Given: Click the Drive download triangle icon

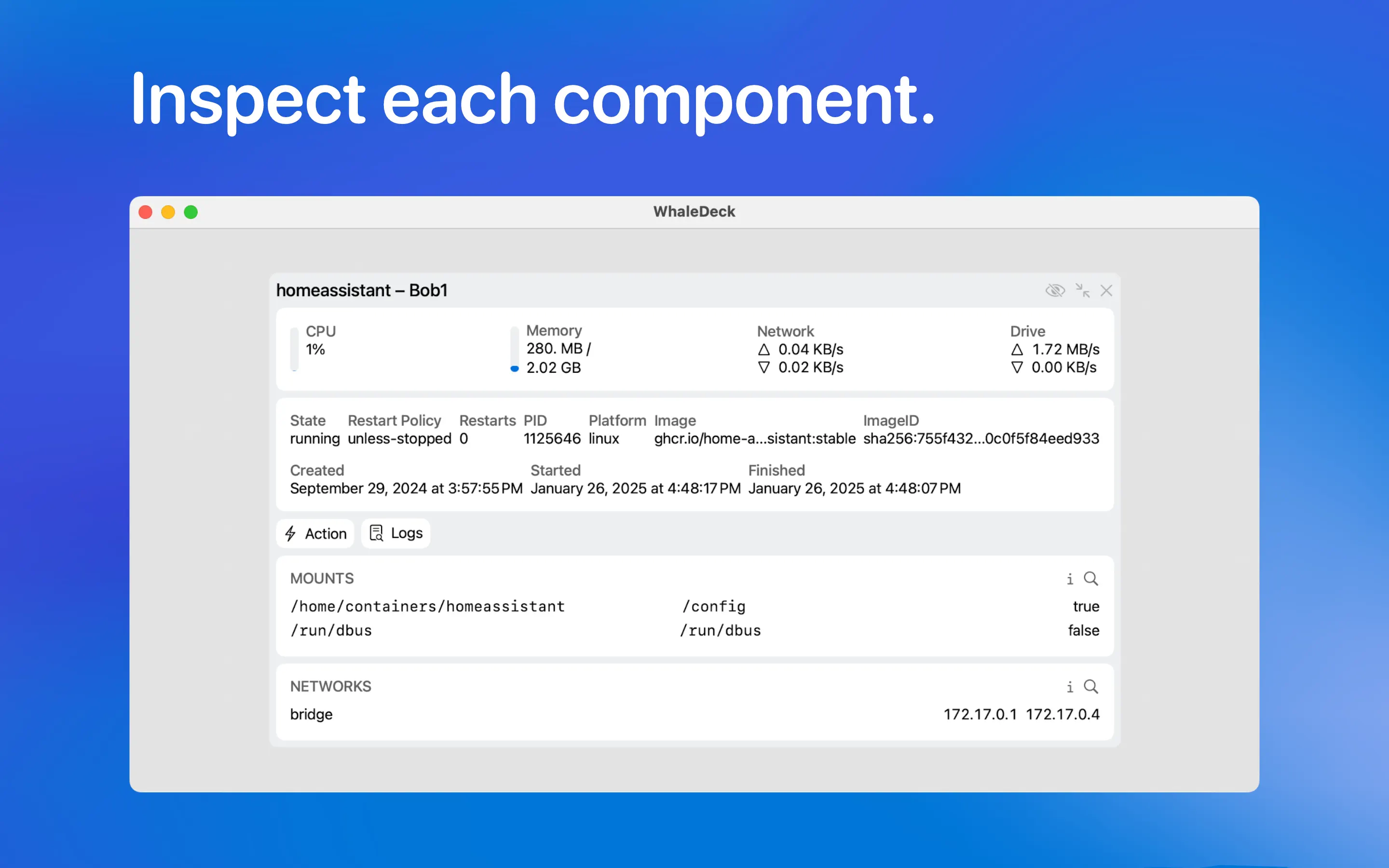Looking at the screenshot, I should (1017, 367).
